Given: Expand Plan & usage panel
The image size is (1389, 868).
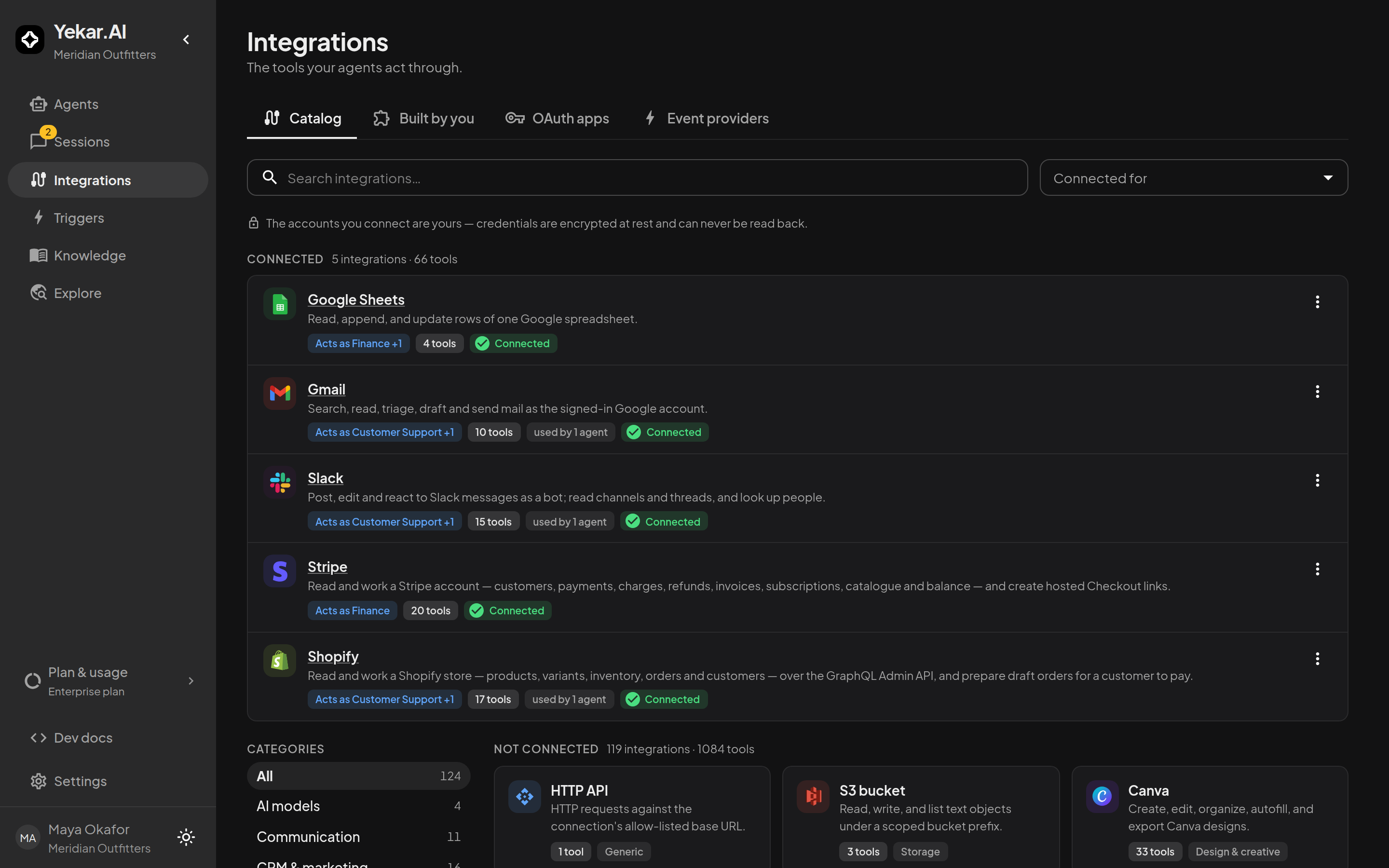Looking at the screenshot, I should pyautogui.click(x=109, y=681).
